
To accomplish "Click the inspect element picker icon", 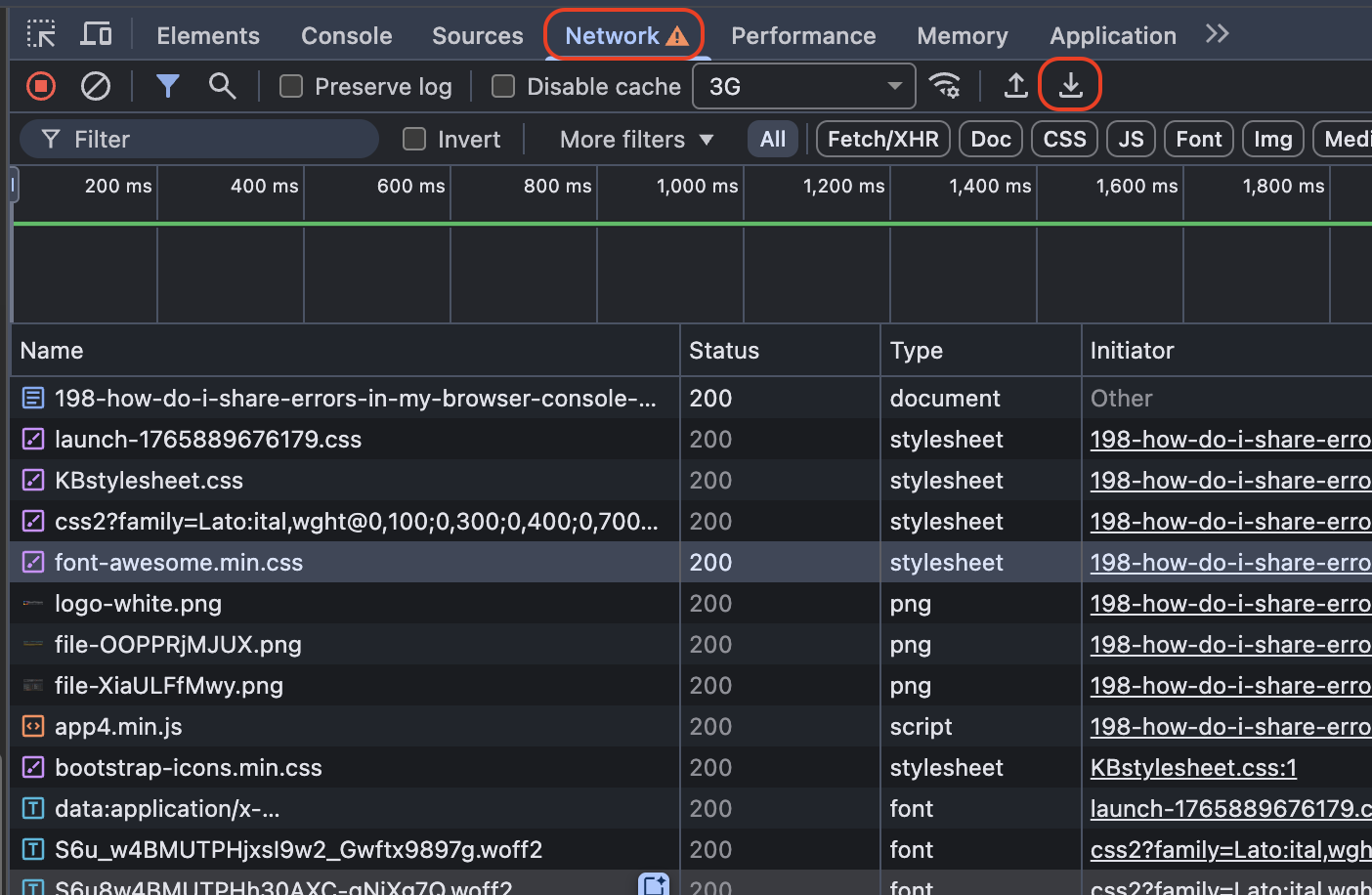I will click(x=41, y=35).
